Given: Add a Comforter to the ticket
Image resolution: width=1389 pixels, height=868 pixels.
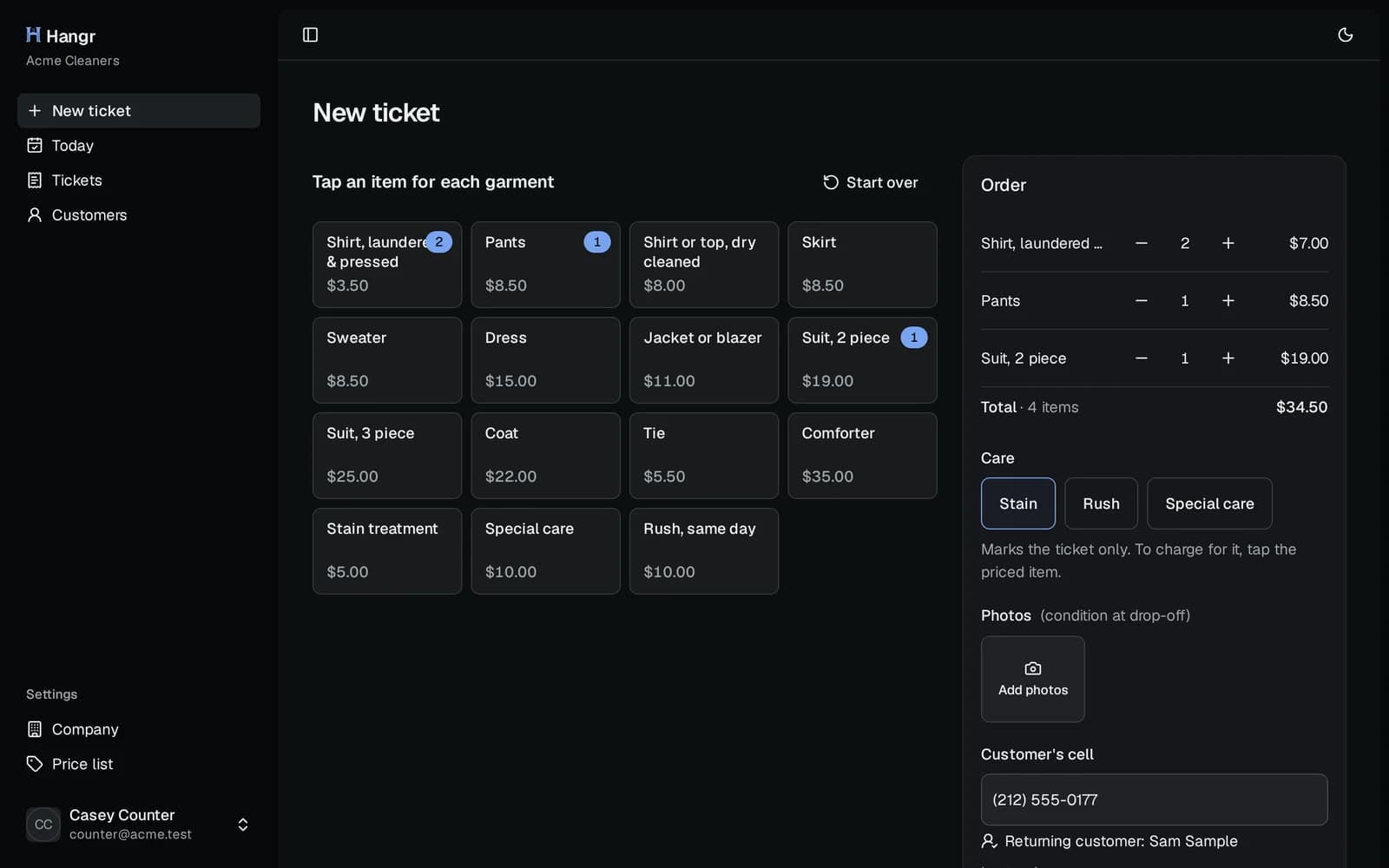Looking at the screenshot, I should (862, 456).
